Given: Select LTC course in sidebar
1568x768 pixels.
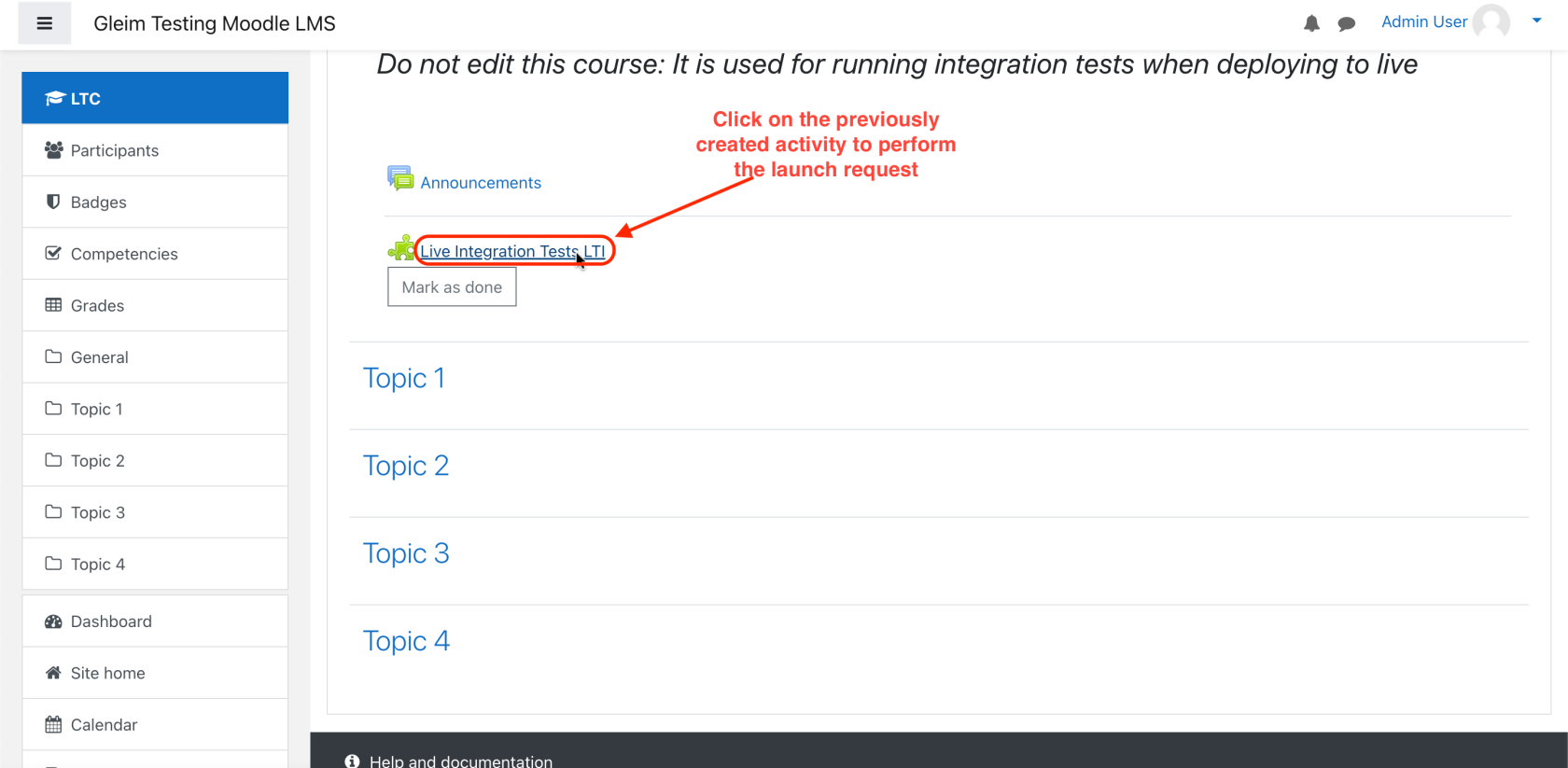Looking at the screenshot, I should pyautogui.click(x=155, y=98).
